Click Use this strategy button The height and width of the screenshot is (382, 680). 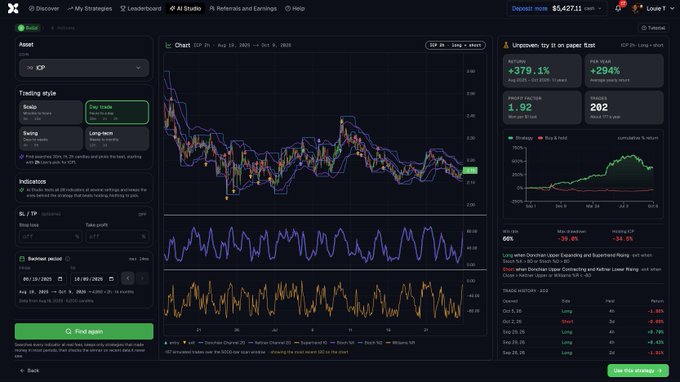(638, 371)
